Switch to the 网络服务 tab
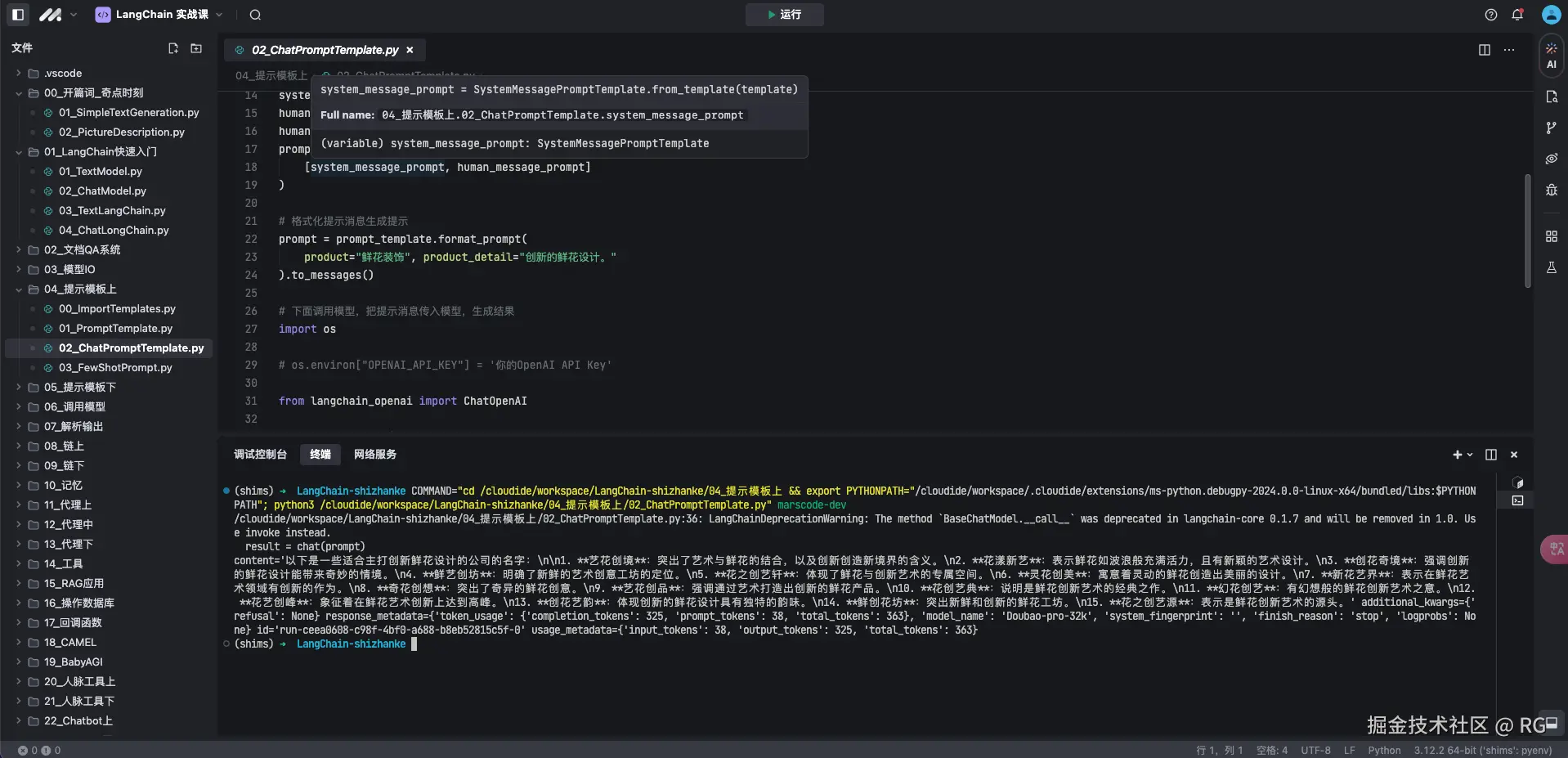The width and height of the screenshot is (1568, 758). coord(374,455)
